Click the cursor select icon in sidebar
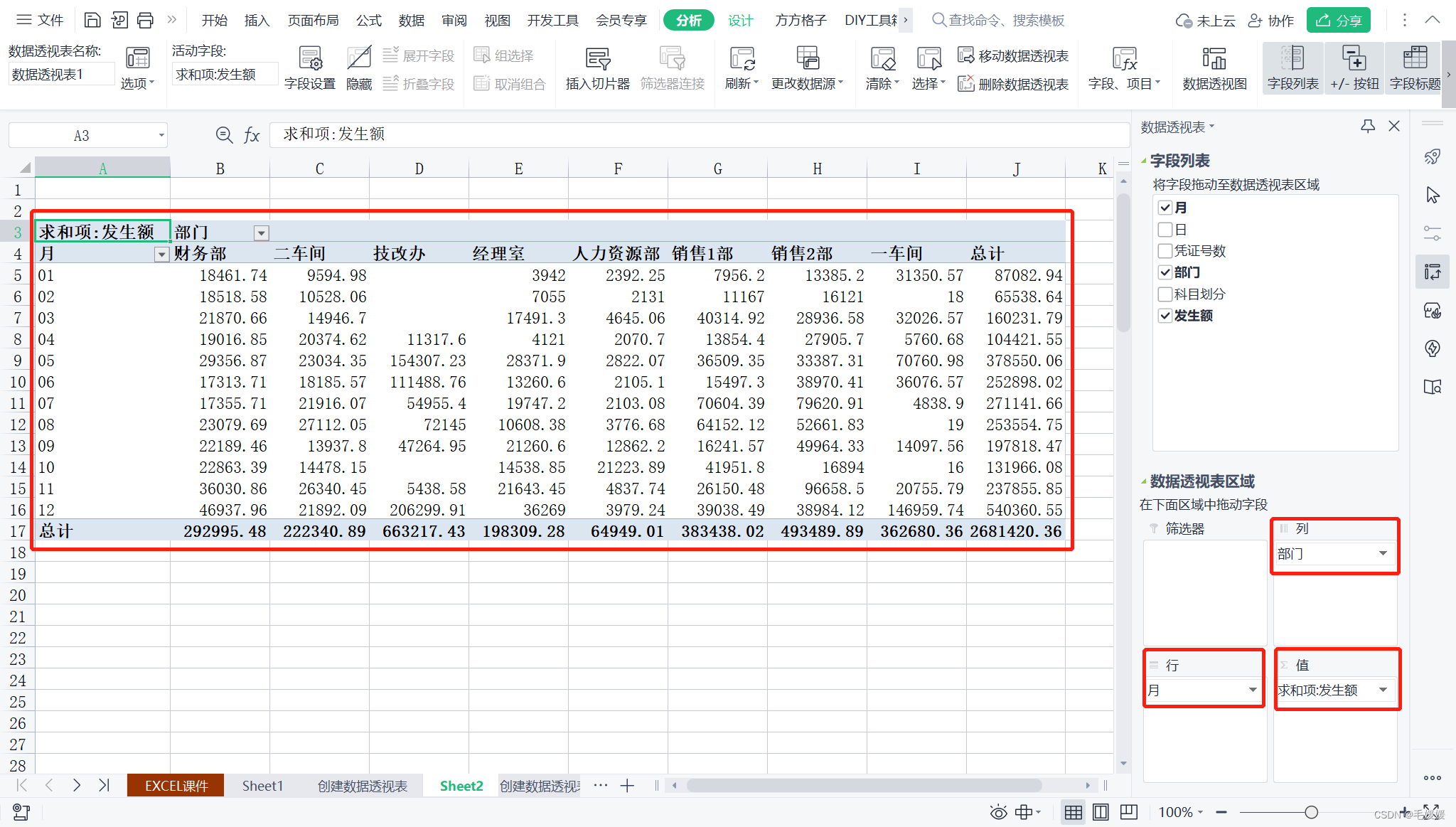The height and width of the screenshot is (827, 1456). [x=1433, y=195]
